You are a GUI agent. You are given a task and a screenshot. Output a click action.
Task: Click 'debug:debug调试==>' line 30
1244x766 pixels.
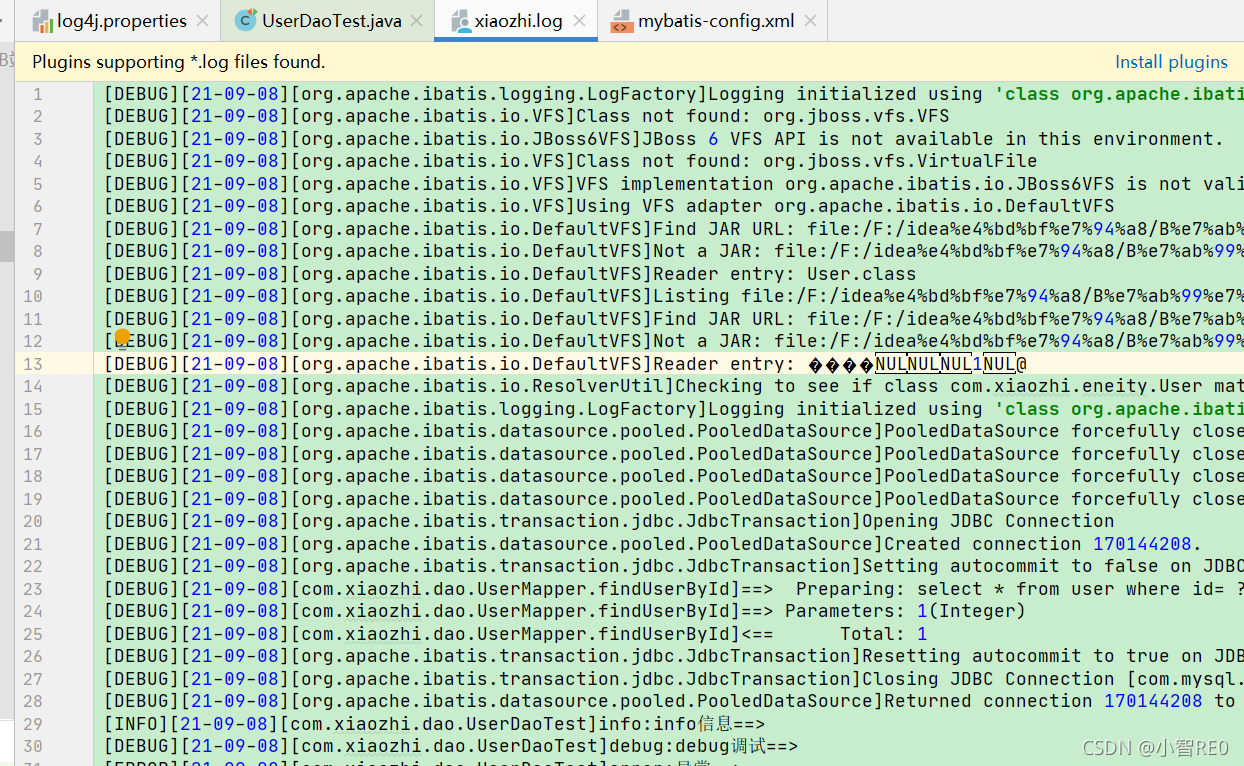point(451,746)
